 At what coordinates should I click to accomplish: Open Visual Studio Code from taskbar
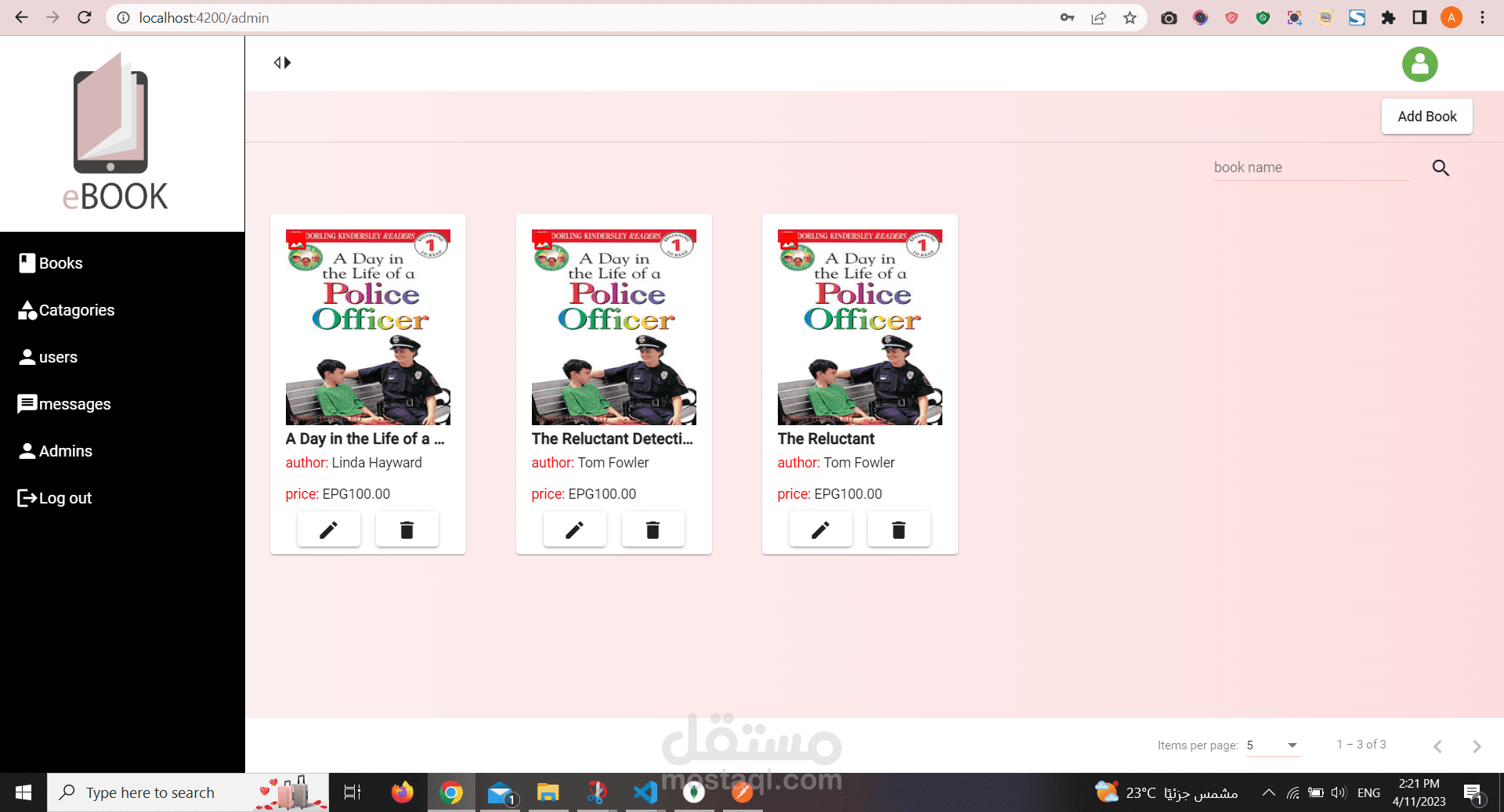(x=645, y=792)
